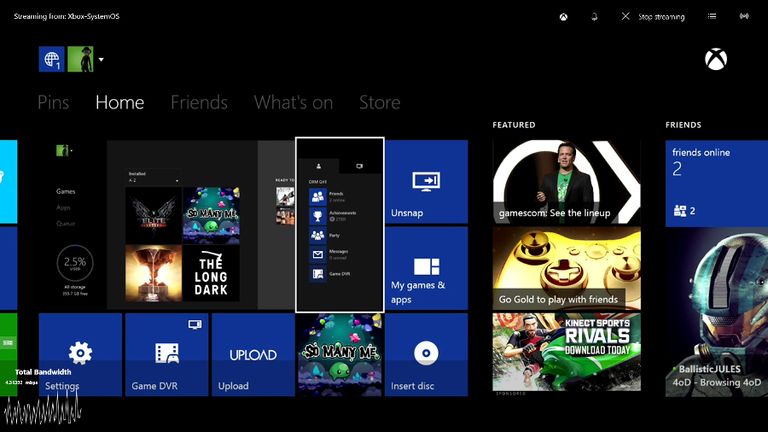Image resolution: width=768 pixels, height=432 pixels.
Task: Open the friends online 2 tile
Action: click(x=717, y=183)
